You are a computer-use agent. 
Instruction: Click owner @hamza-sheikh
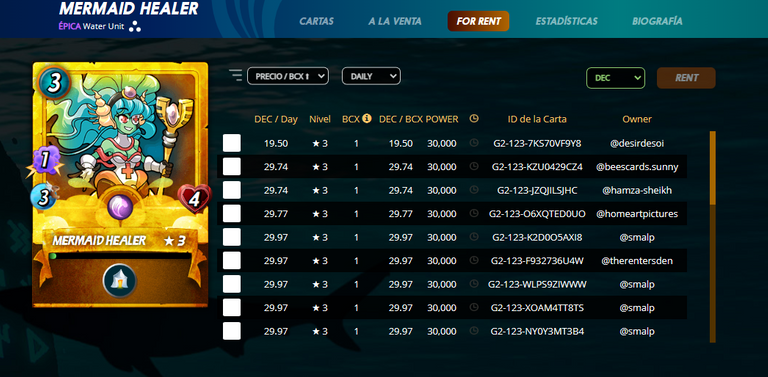(x=637, y=190)
